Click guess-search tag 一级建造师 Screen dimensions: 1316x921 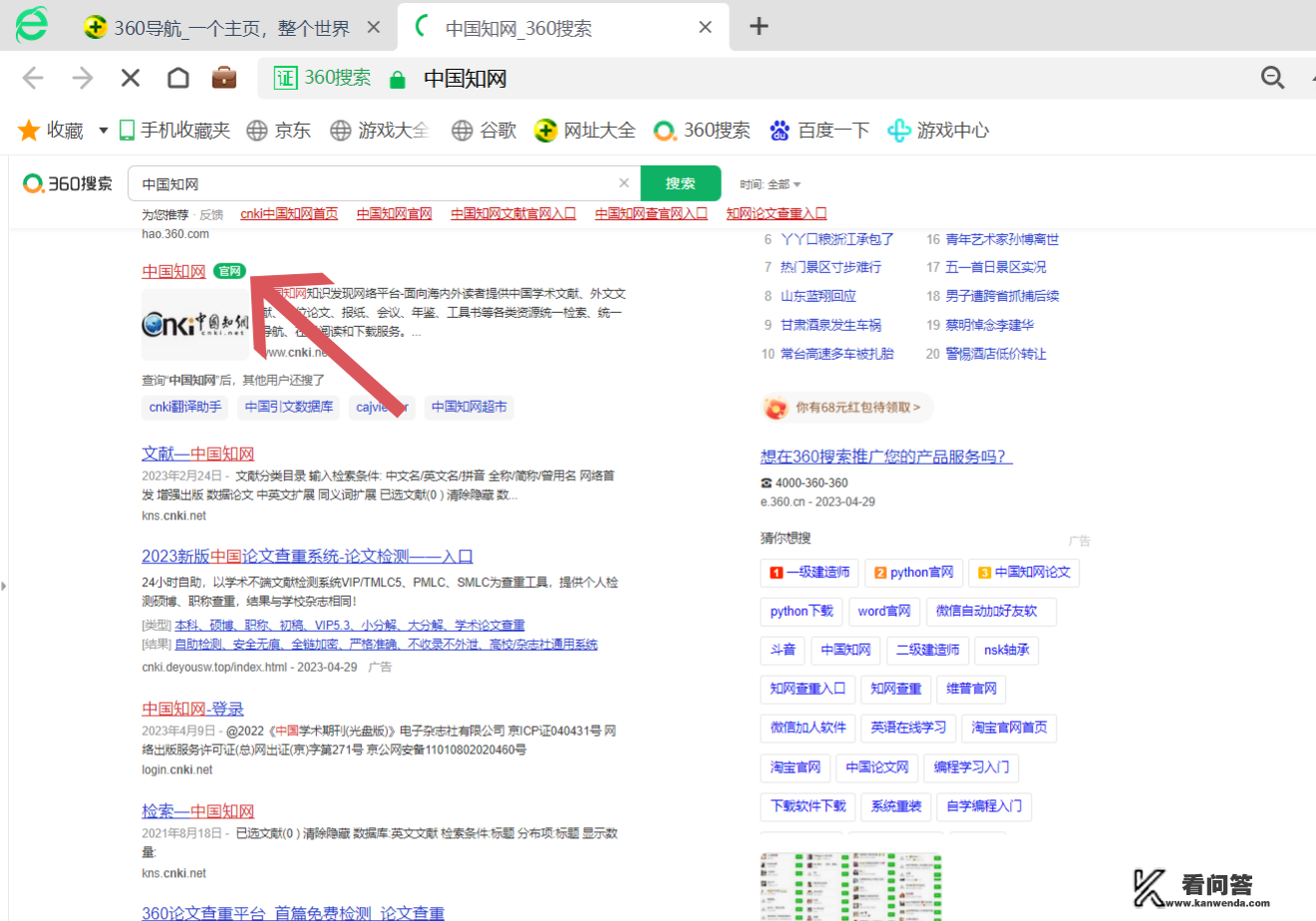click(x=809, y=572)
